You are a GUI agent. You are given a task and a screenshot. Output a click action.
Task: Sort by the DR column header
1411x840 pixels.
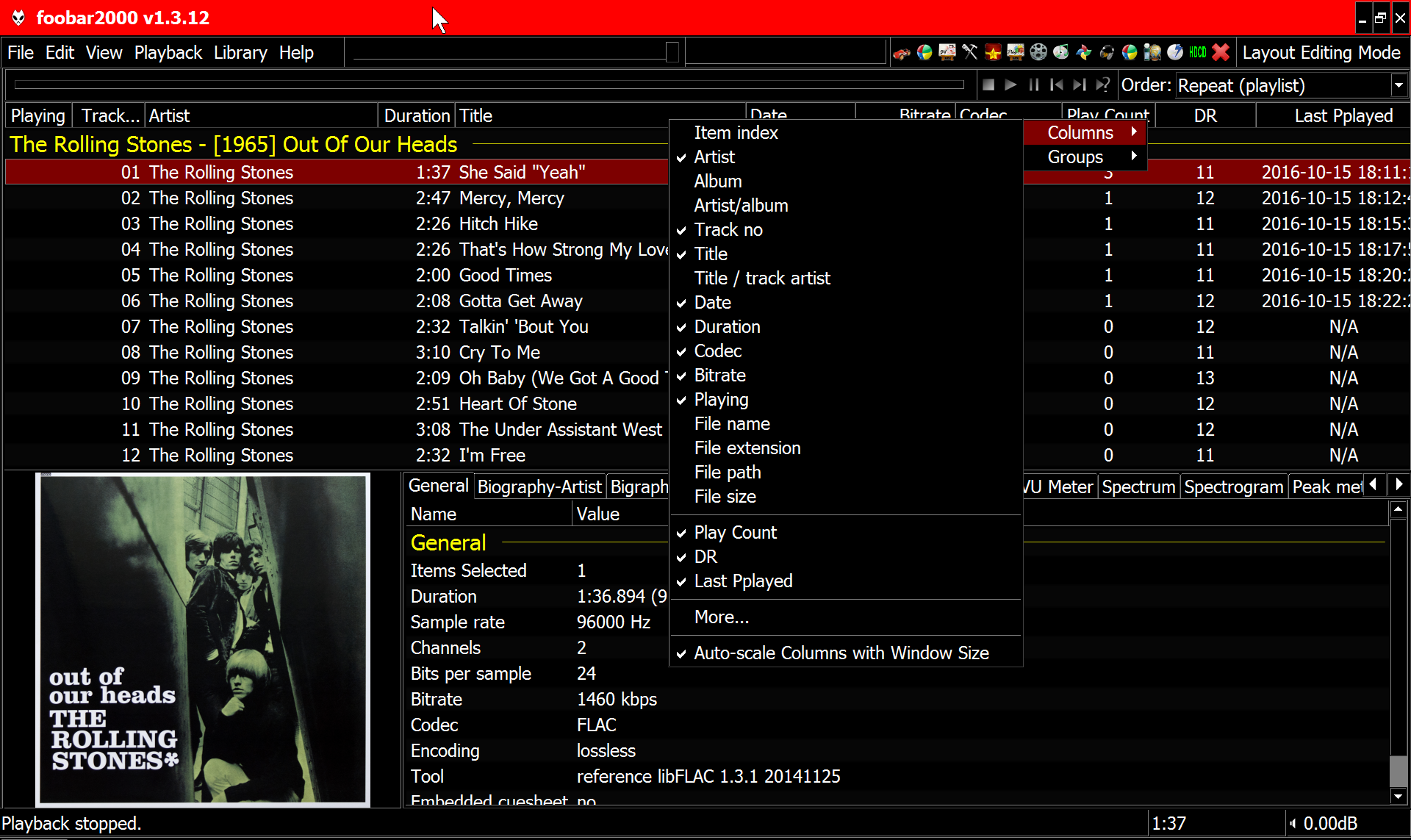click(1205, 115)
